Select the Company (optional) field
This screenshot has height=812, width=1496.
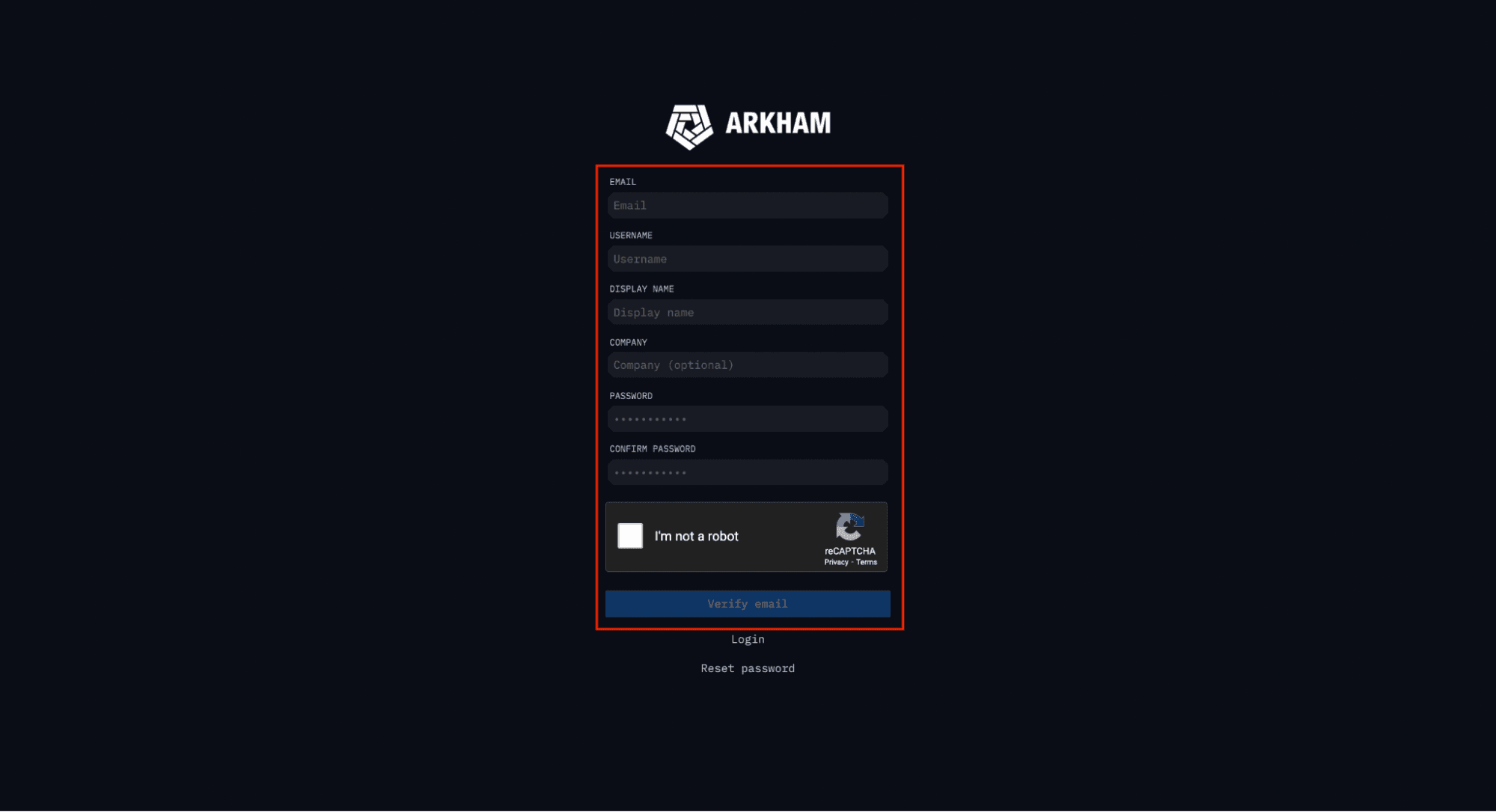pos(748,365)
